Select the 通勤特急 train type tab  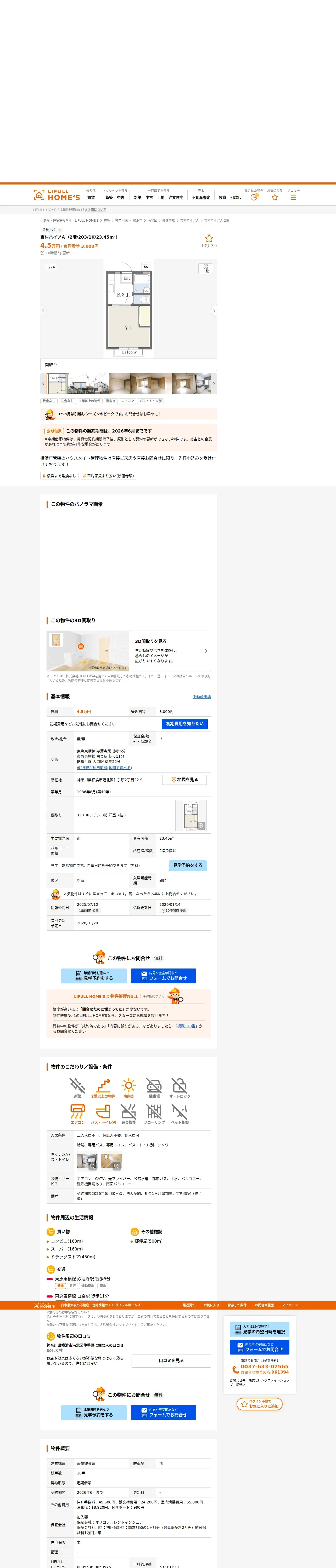88,1286
